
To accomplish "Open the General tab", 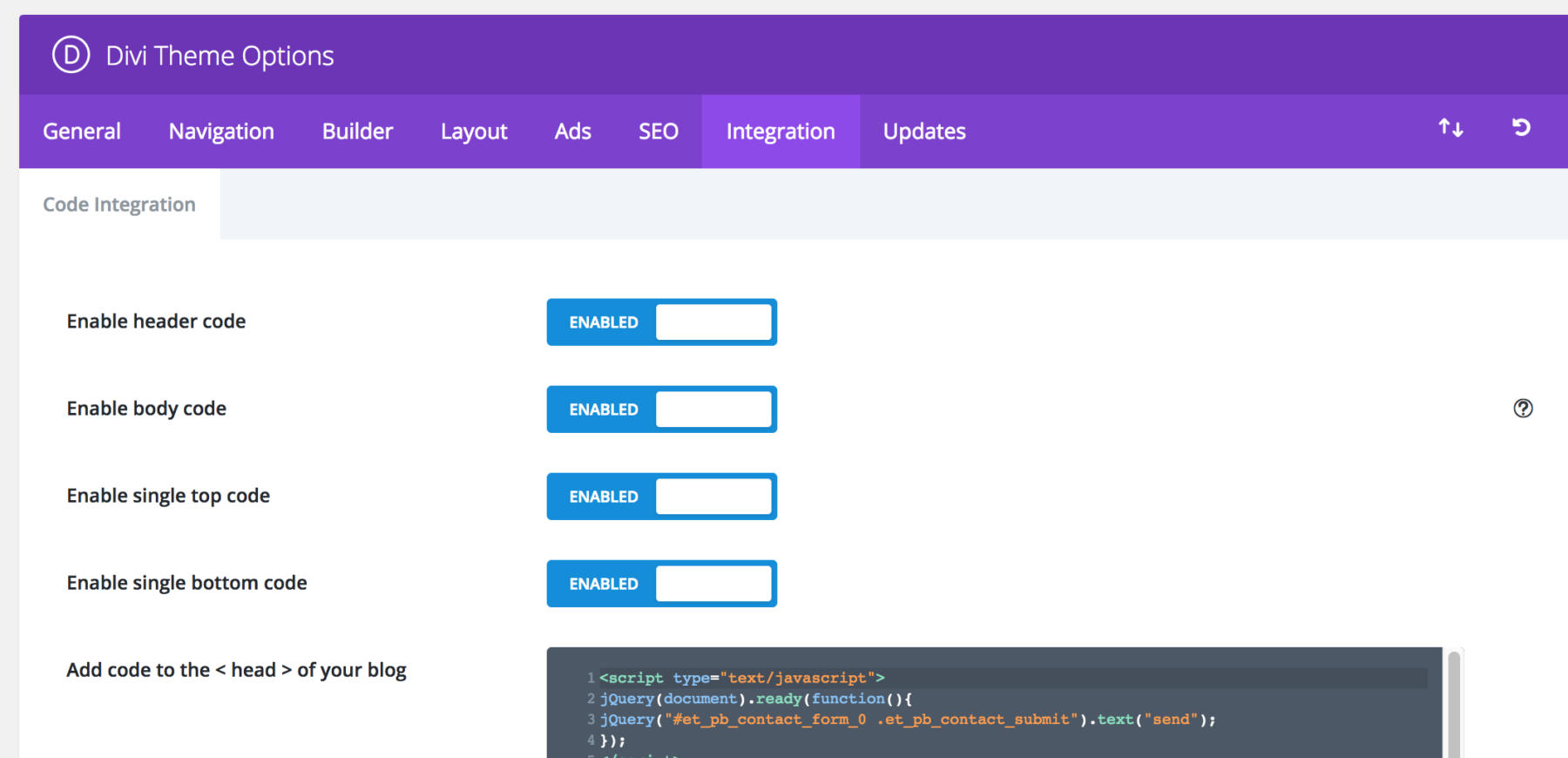I will pyautogui.click(x=82, y=132).
